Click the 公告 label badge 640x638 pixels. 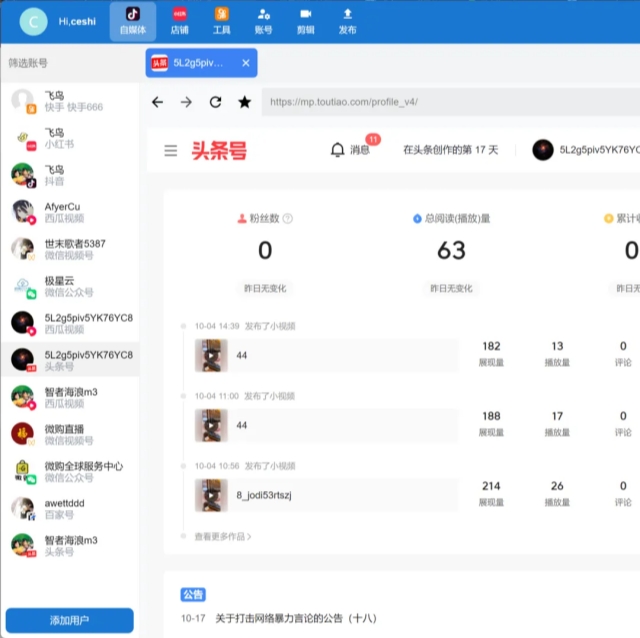coord(193,594)
